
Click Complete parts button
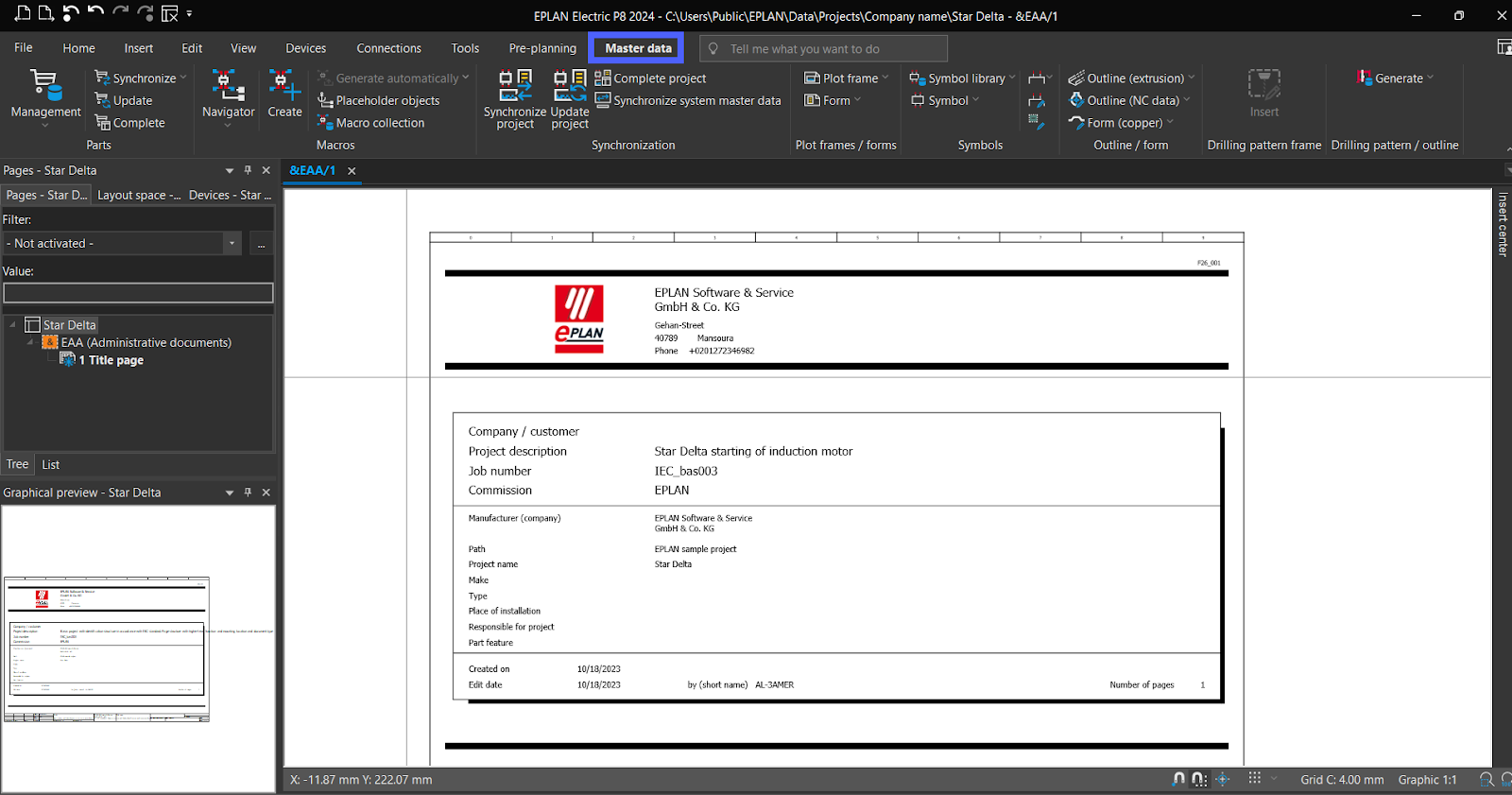[x=129, y=123]
